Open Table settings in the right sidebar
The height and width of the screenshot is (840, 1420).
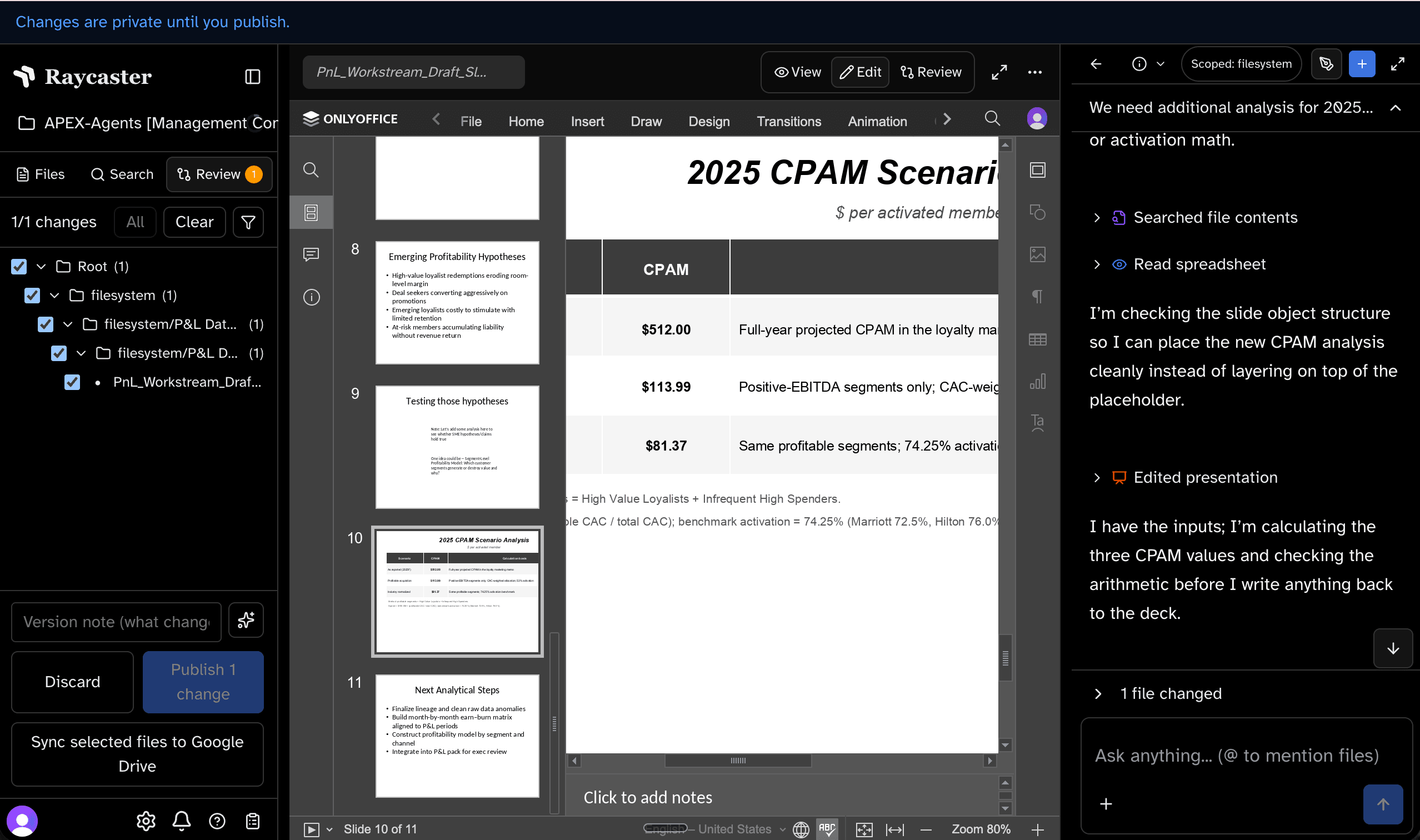tap(1037, 338)
